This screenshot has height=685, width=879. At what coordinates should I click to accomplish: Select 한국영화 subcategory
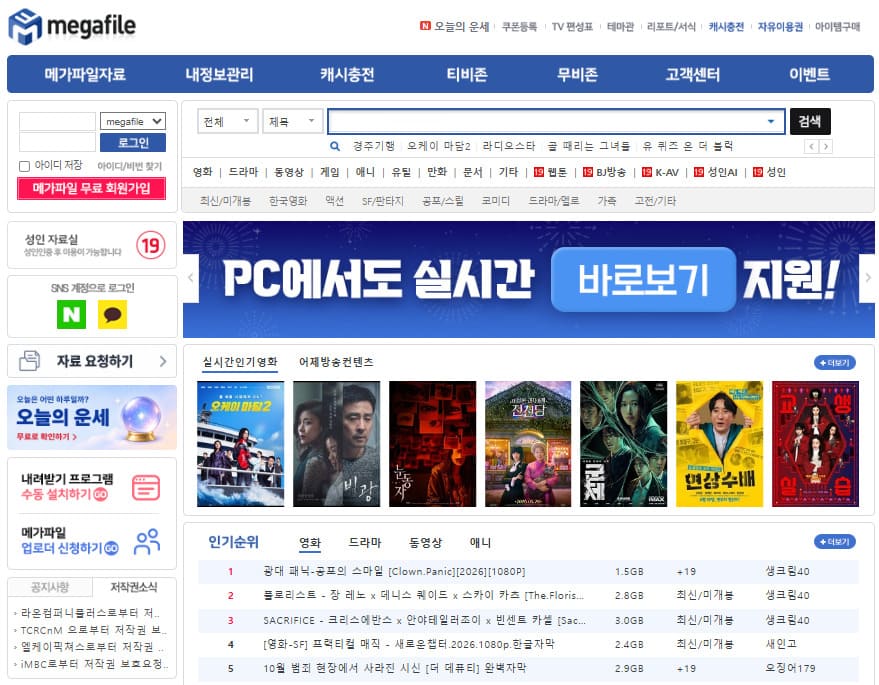[288, 201]
